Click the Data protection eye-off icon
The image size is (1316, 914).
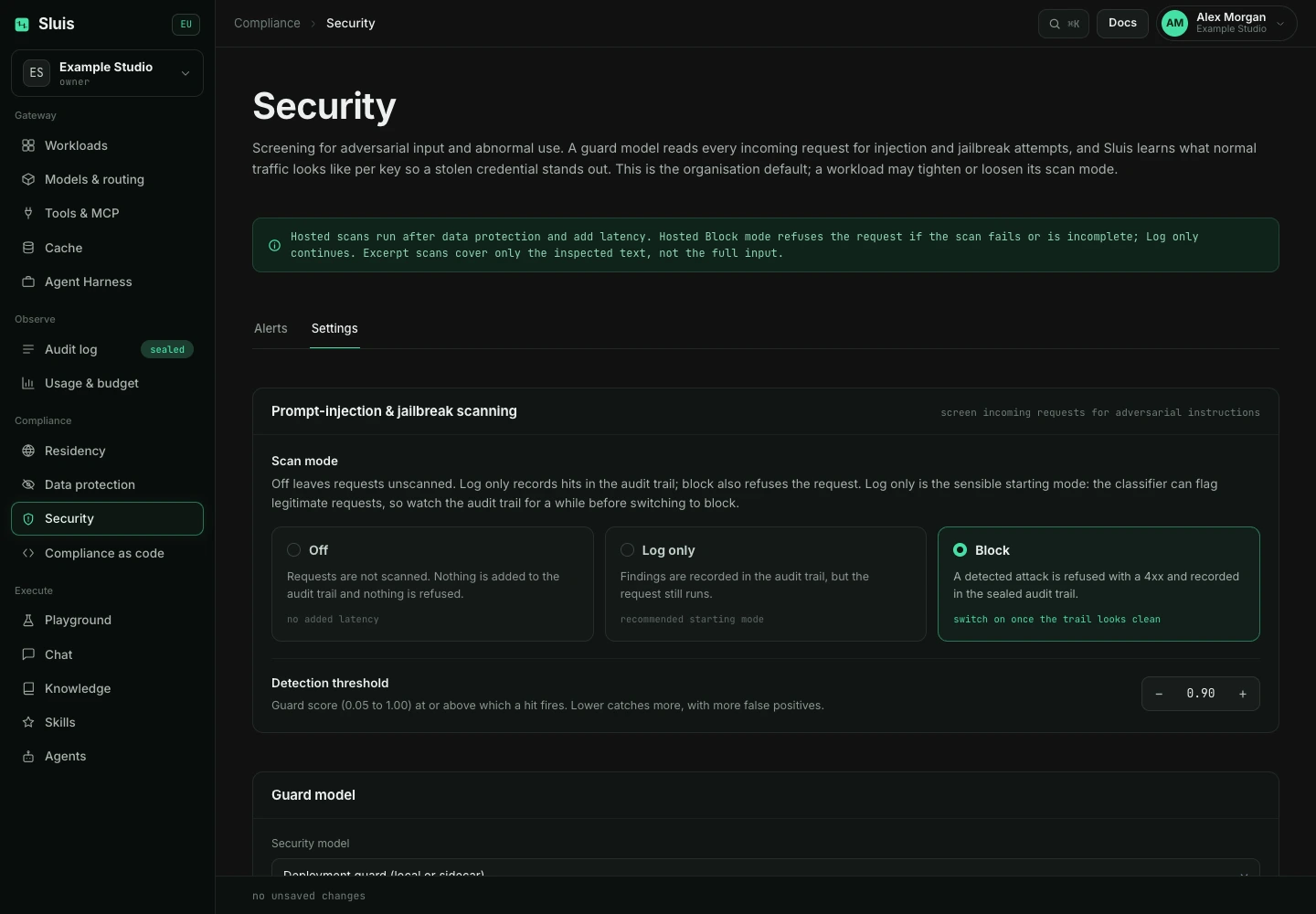(x=28, y=484)
